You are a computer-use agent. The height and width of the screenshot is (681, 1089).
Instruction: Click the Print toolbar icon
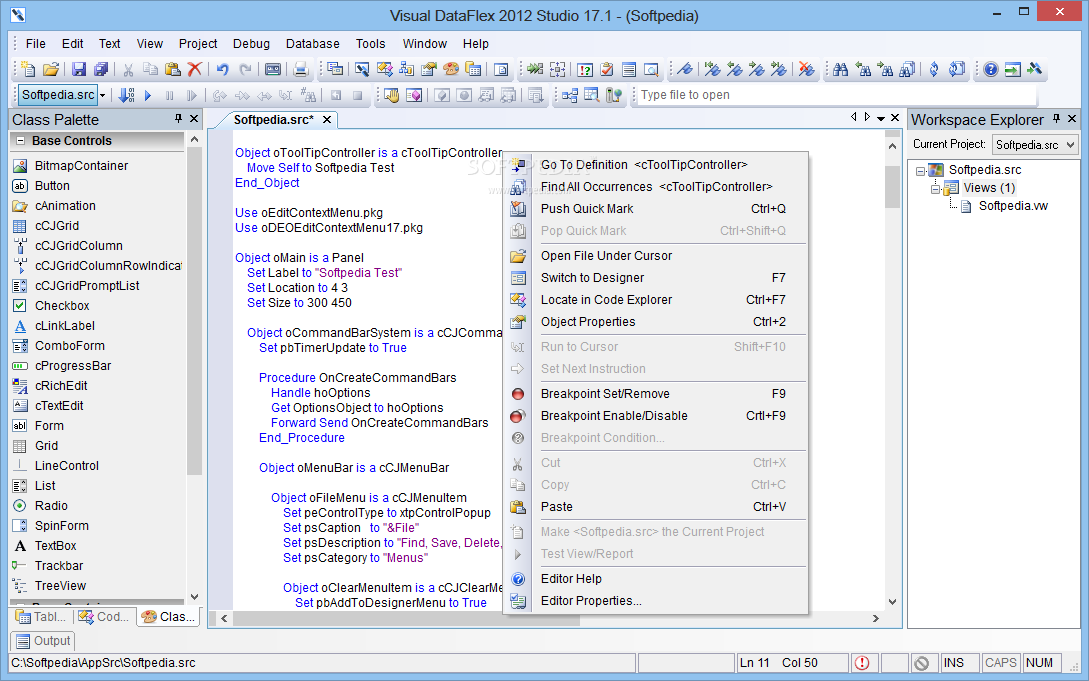pyautogui.click(x=300, y=69)
